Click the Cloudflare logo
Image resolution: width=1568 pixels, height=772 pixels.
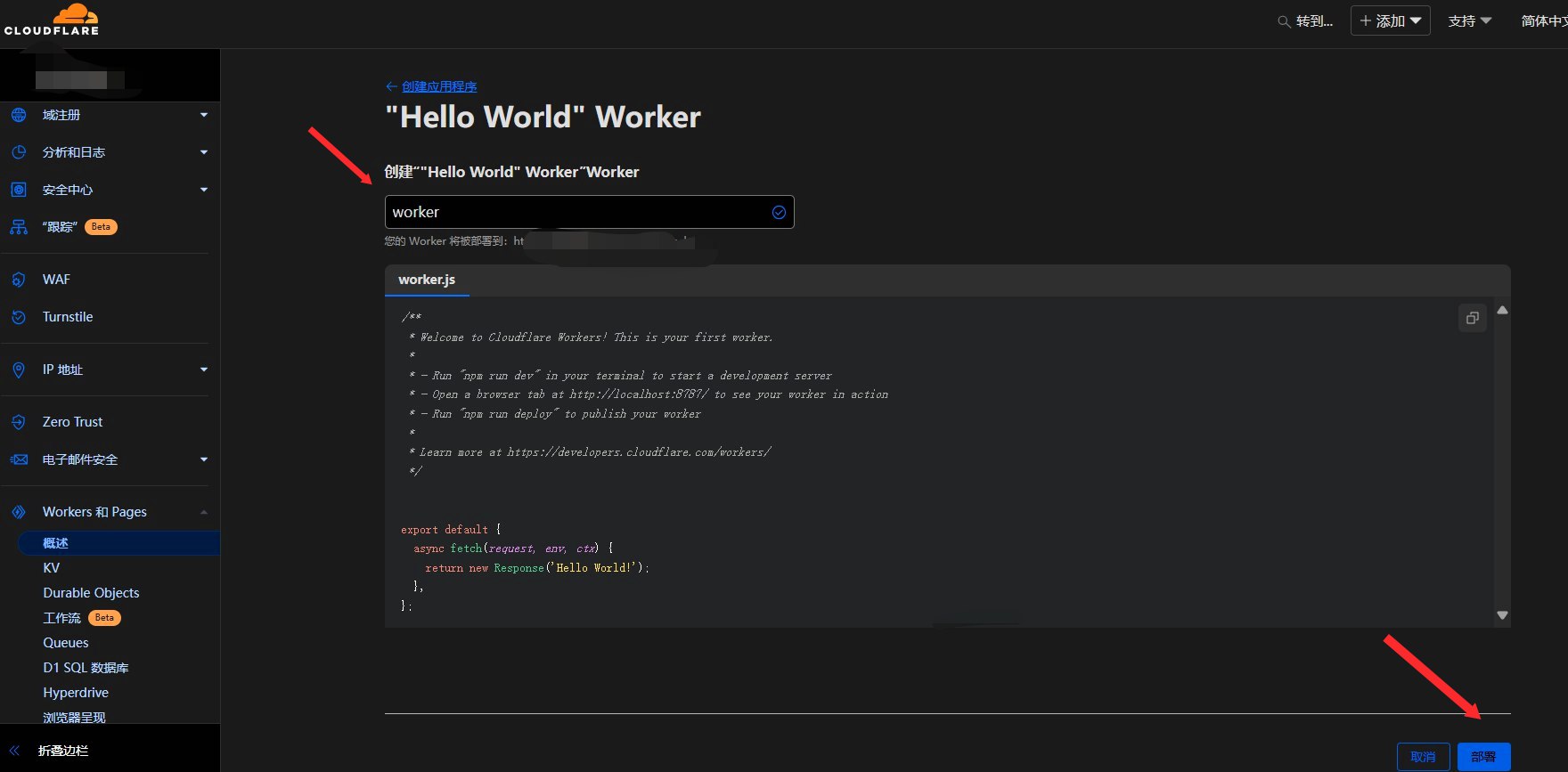click(52, 20)
